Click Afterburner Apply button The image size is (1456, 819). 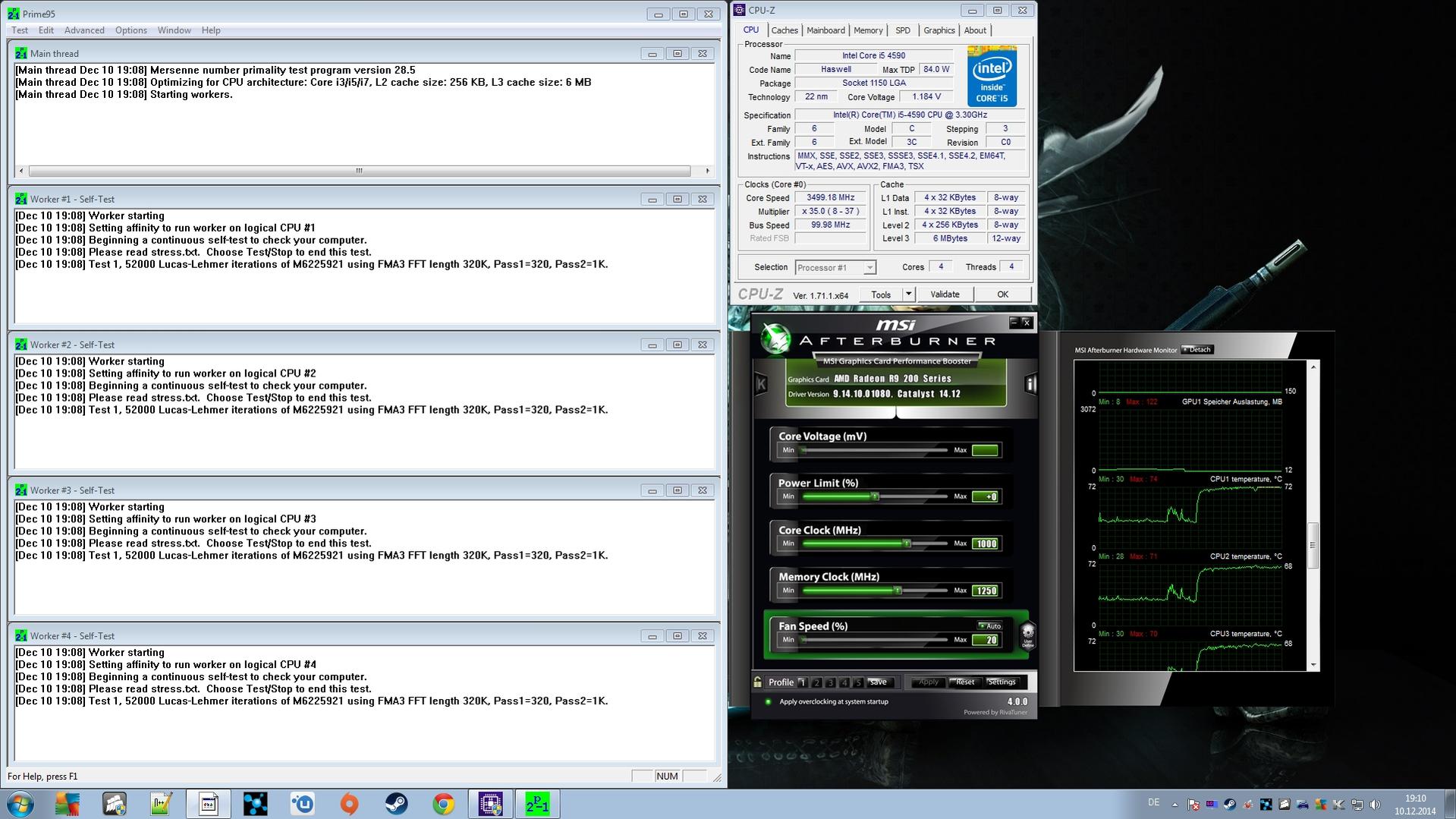coord(929,682)
